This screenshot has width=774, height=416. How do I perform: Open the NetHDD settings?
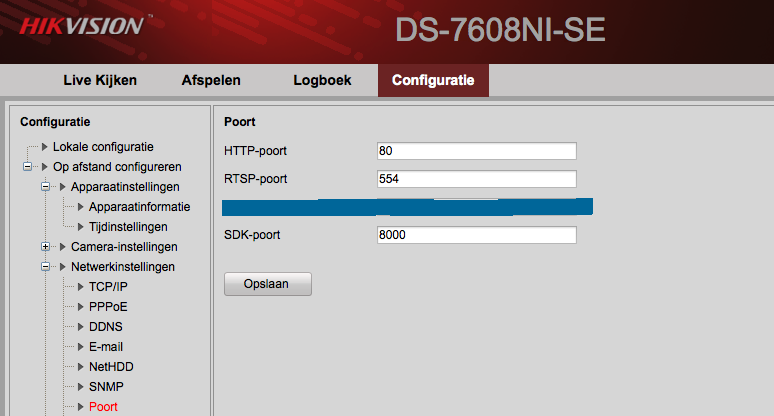point(111,367)
